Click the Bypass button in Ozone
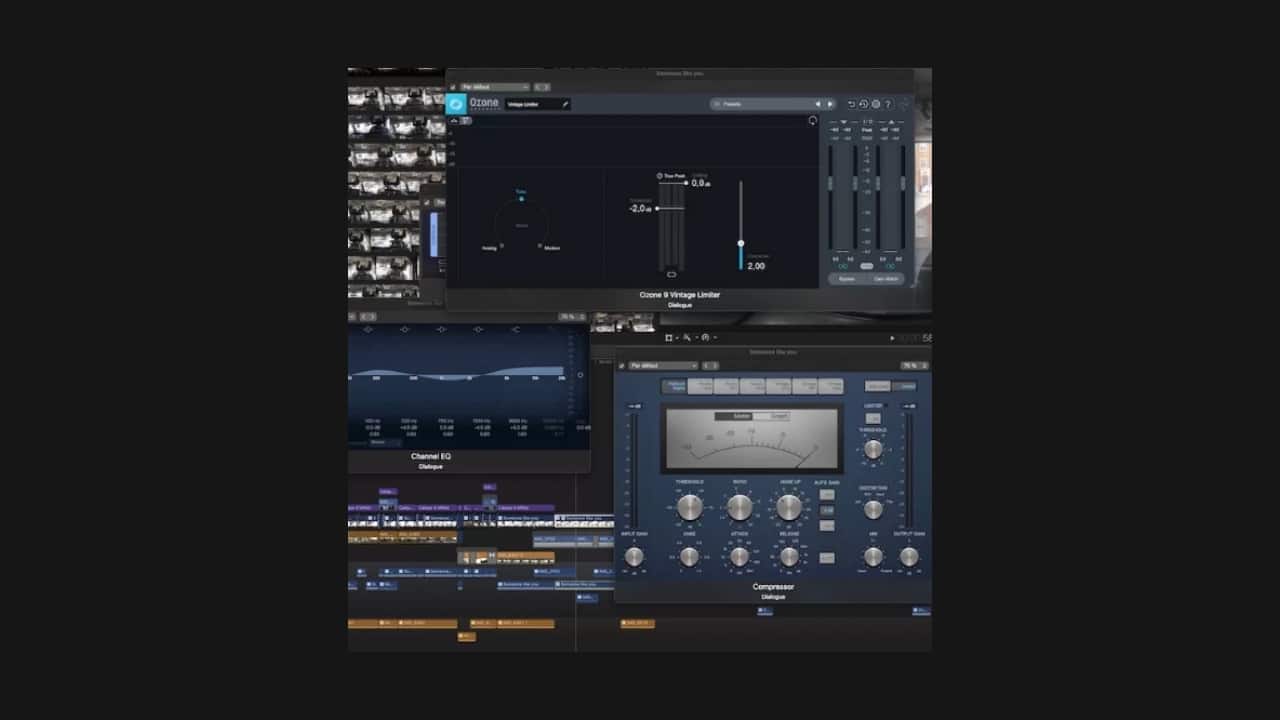Screen dimensions: 1280x720 click(x=846, y=279)
